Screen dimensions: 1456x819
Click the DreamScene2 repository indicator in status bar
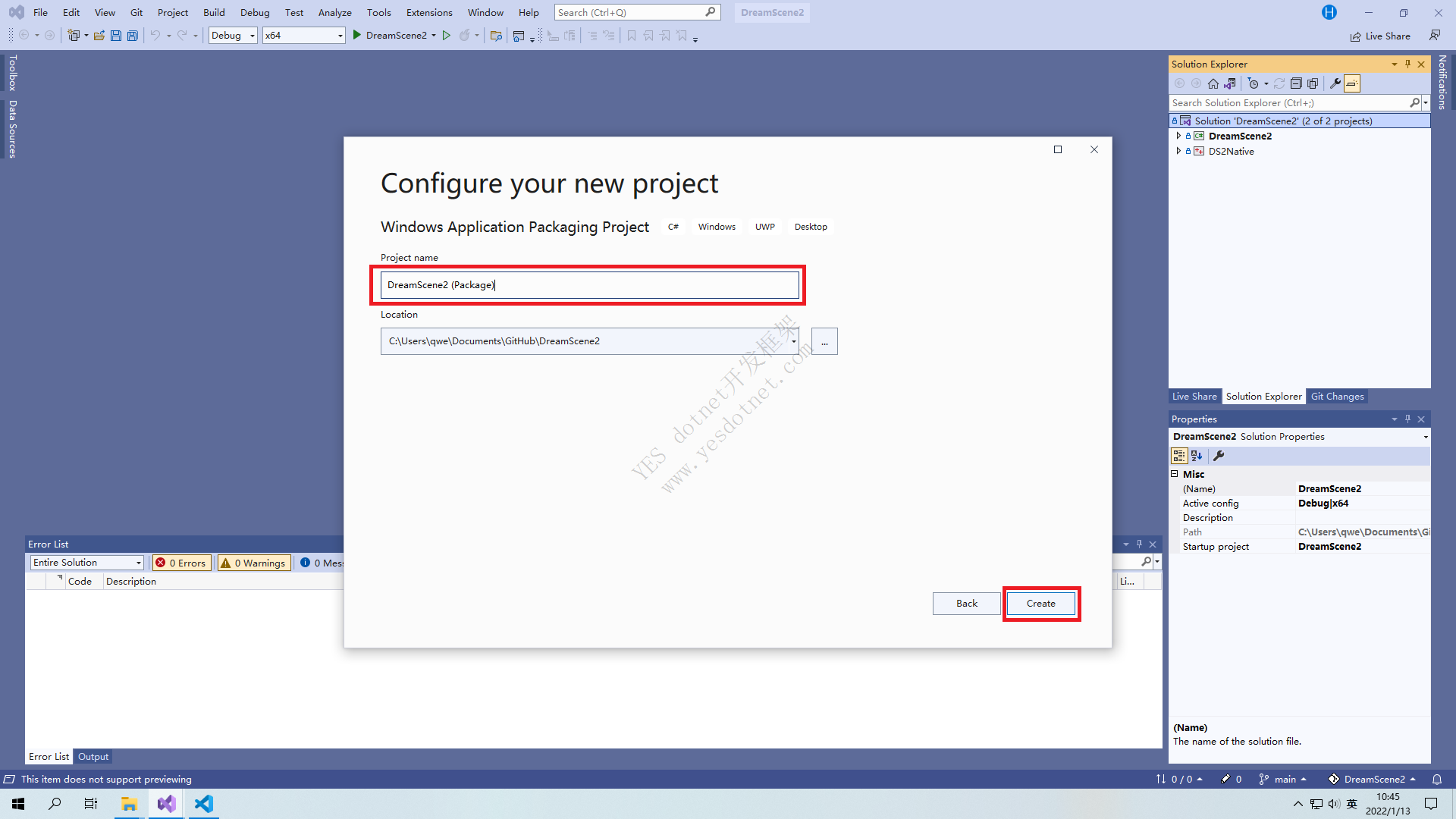tap(1373, 779)
